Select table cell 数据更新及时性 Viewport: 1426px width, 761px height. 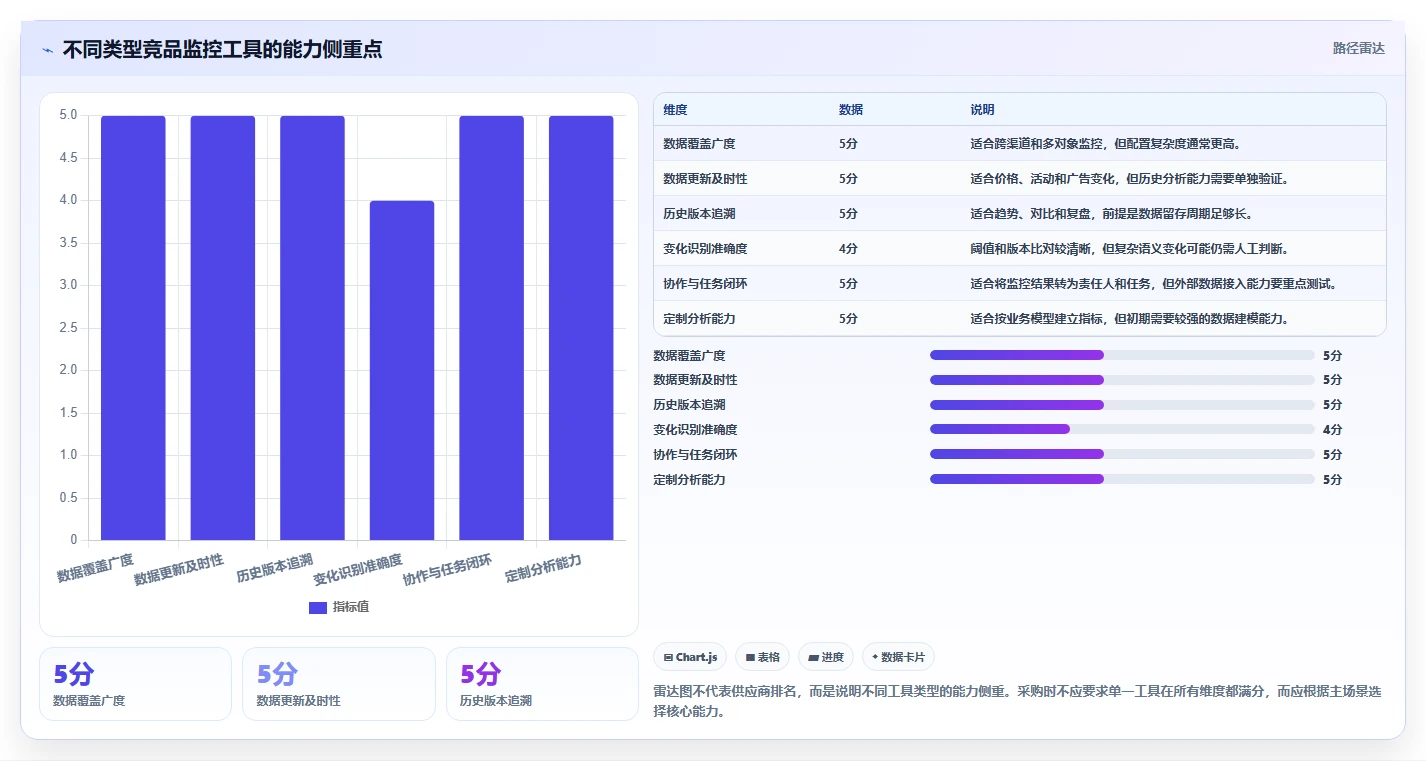(x=705, y=179)
